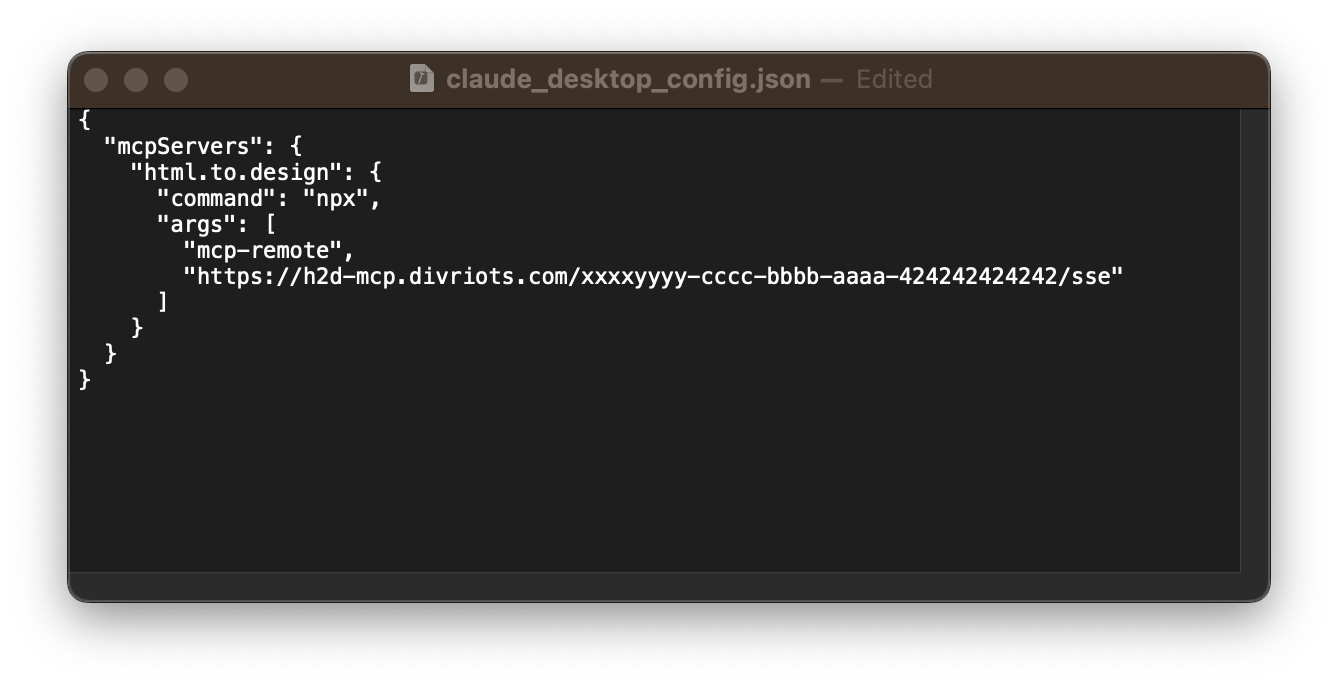Click the green zoom button
Viewport: 1338px width, 686px height.
pyautogui.click(x=176, y=80)
